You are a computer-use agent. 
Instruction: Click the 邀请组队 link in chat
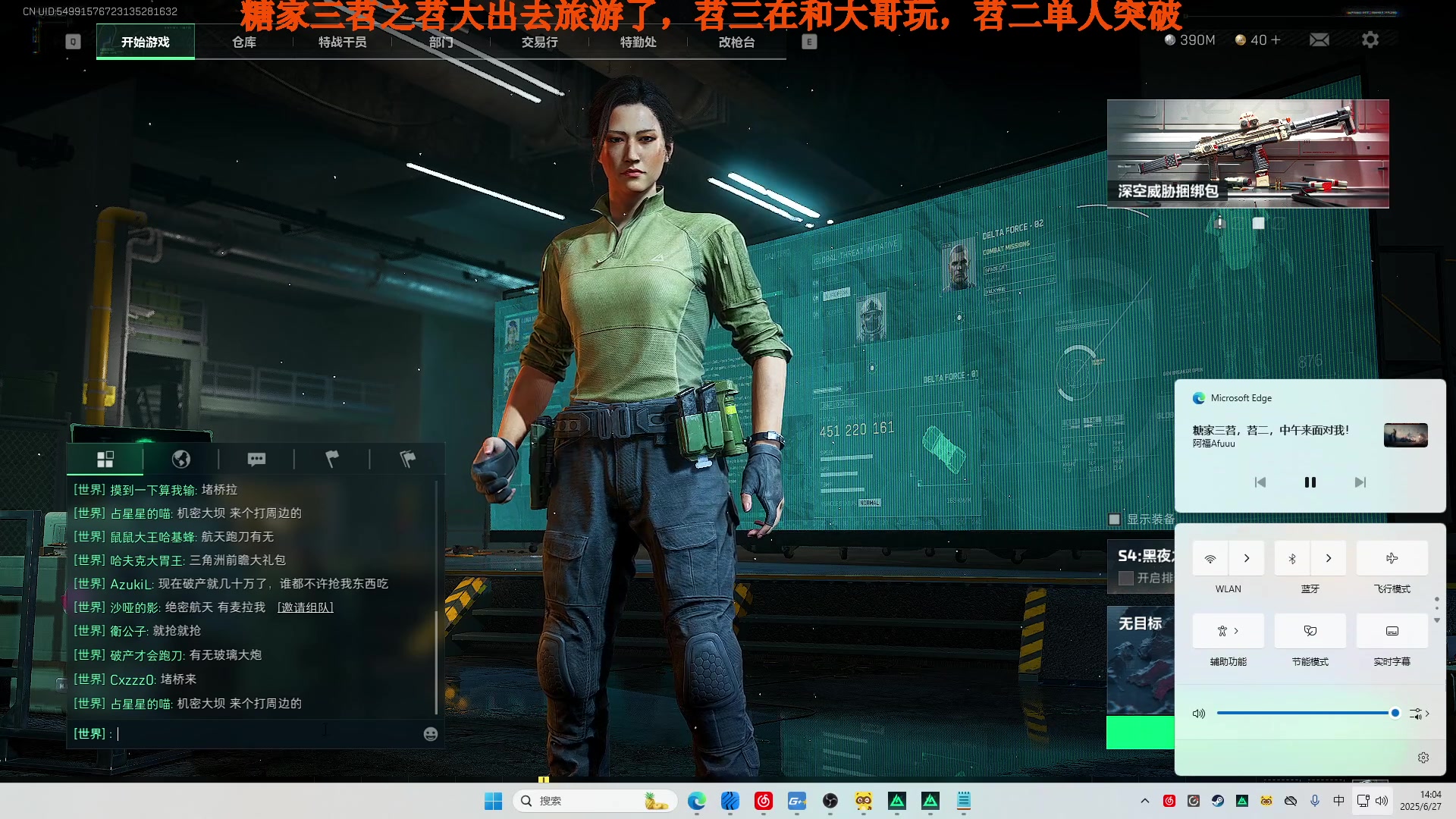pyautogui.click(x=305, y=607)
